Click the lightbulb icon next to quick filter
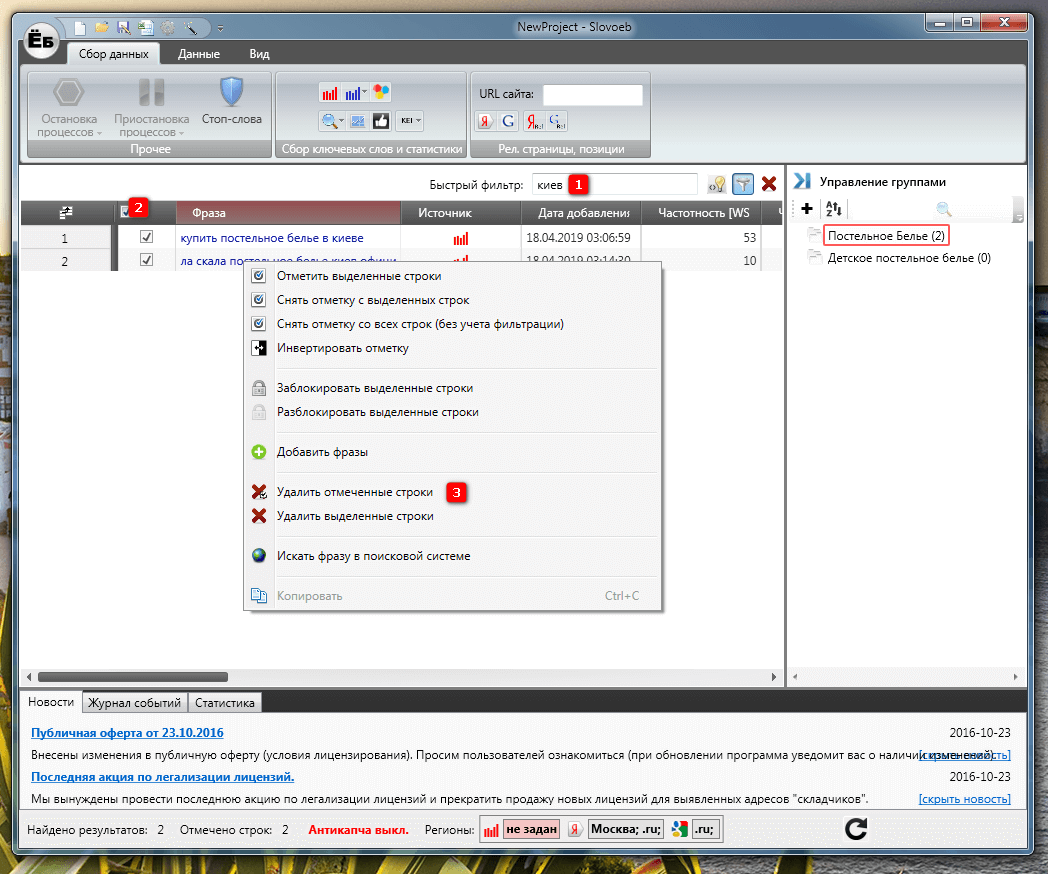This screenshot has width=1048, height=874. click(x=717, y=184)
